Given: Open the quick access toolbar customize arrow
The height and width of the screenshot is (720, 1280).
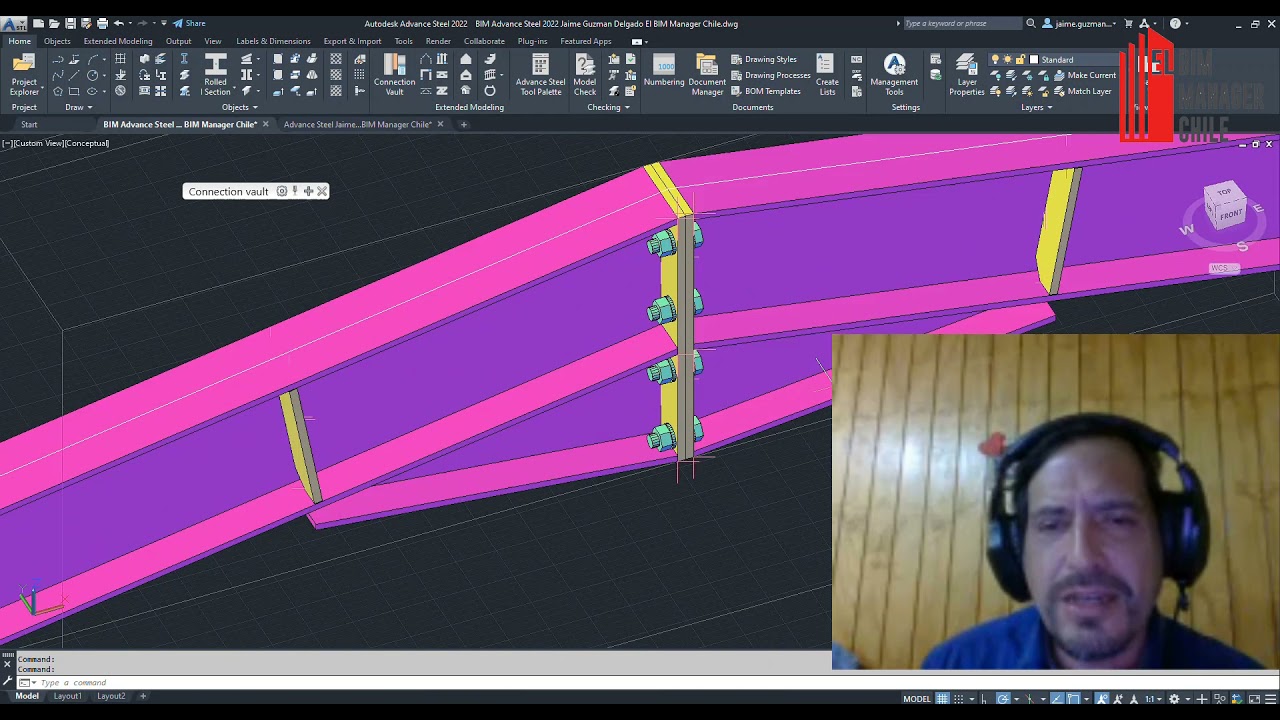Looking at the screenshot, I should [x=164, y=23].
